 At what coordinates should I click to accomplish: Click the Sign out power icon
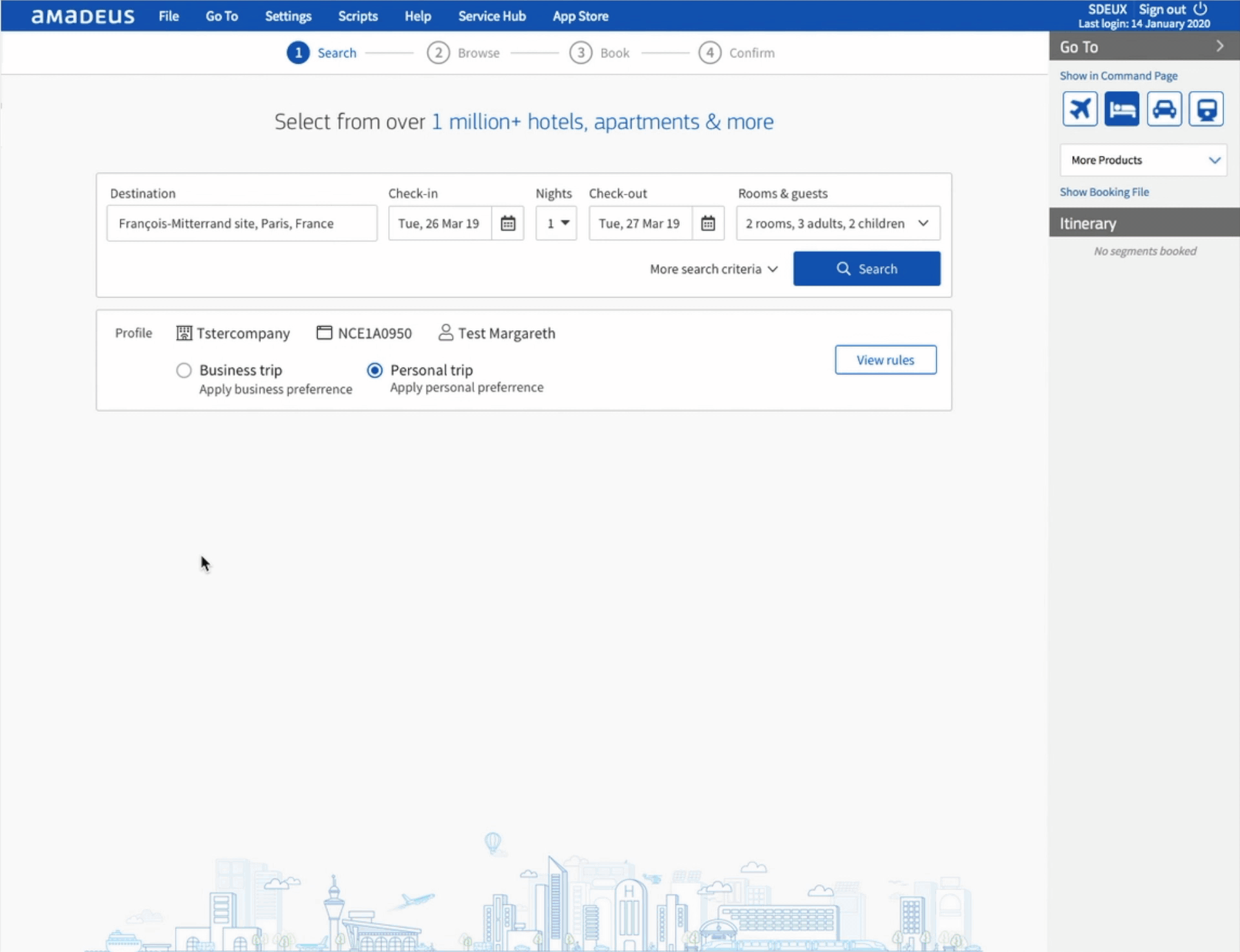1200,9
